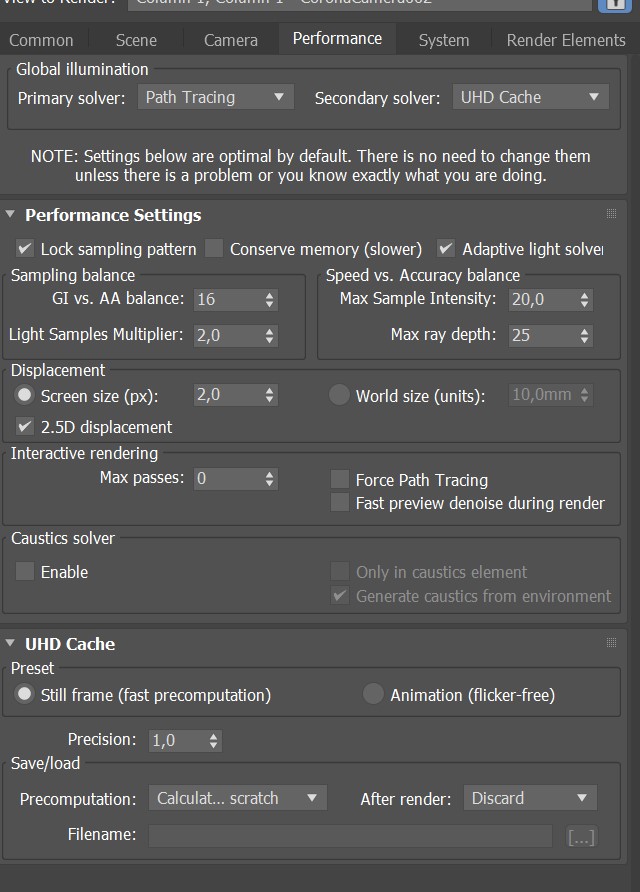Screen dimensions: 640x892
Task: Open the Secondary solver UHD Cache dropdown
Action: pos(530,97)
